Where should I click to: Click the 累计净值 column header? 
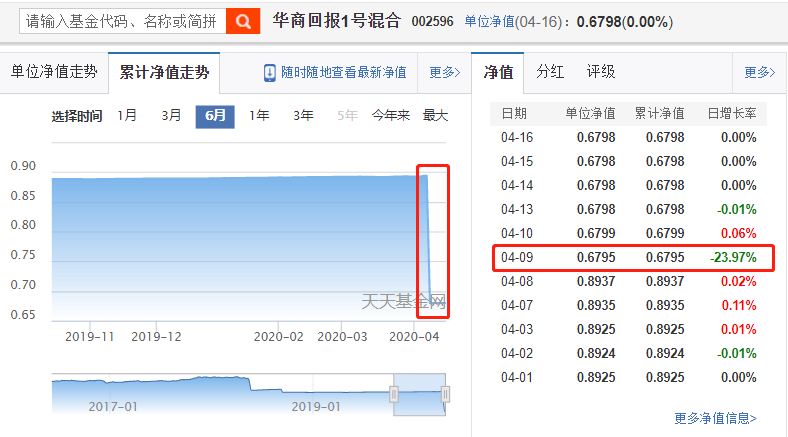[659, 114]
